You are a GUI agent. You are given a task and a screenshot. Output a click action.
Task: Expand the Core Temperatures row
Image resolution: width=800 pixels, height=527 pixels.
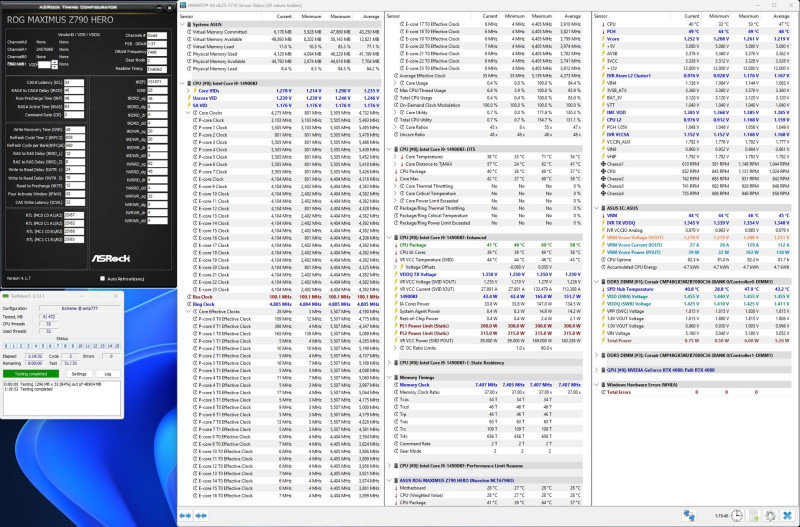[395, 157]
